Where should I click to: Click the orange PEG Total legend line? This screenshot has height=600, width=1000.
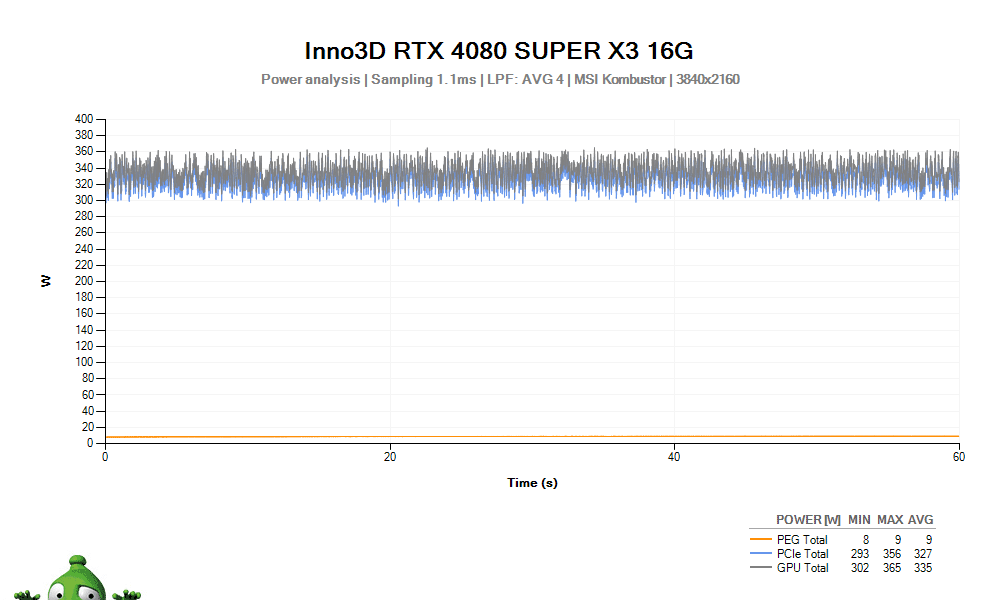click(x=761, y=540)
